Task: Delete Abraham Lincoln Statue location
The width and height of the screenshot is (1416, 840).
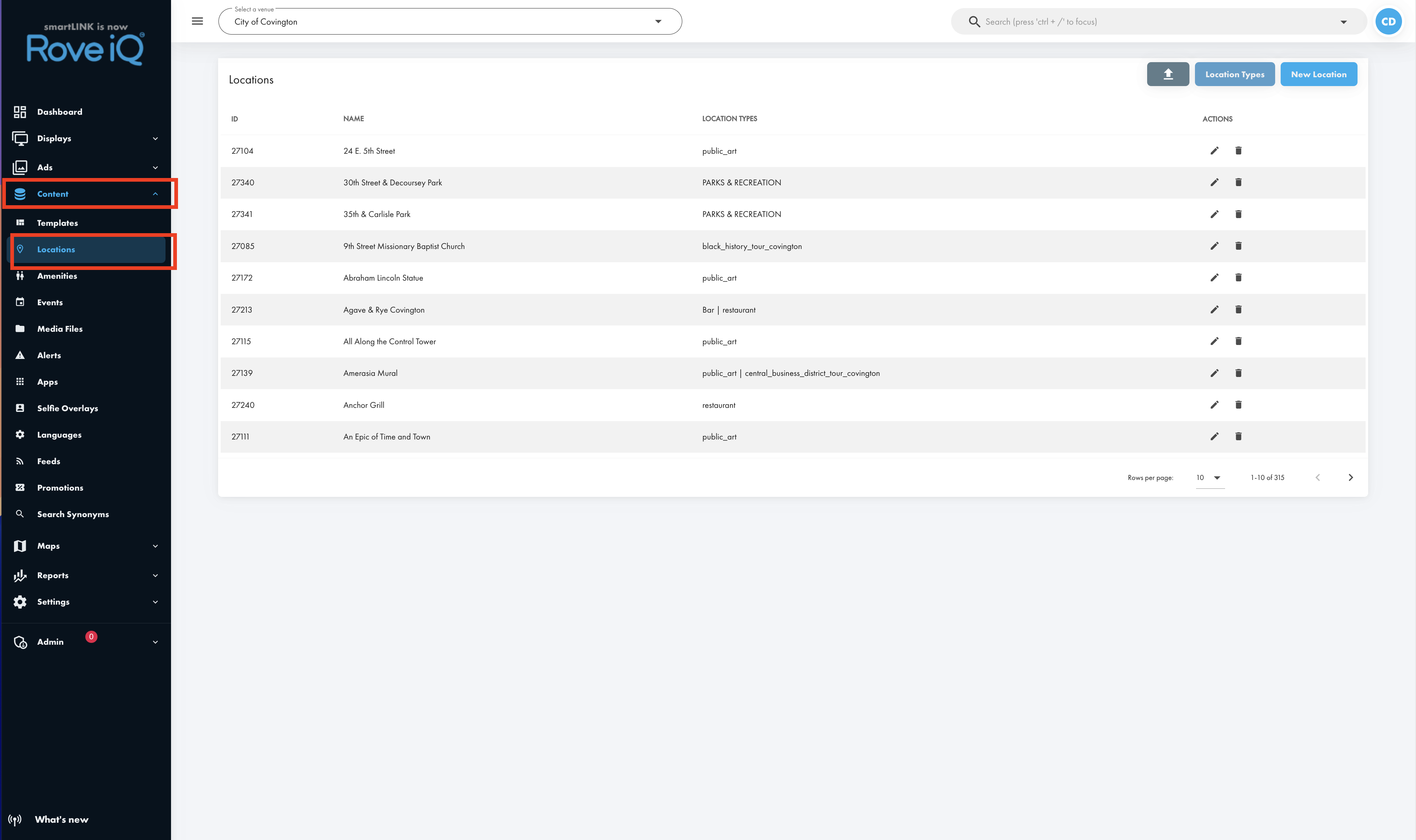Action: tap(1238, 277)
